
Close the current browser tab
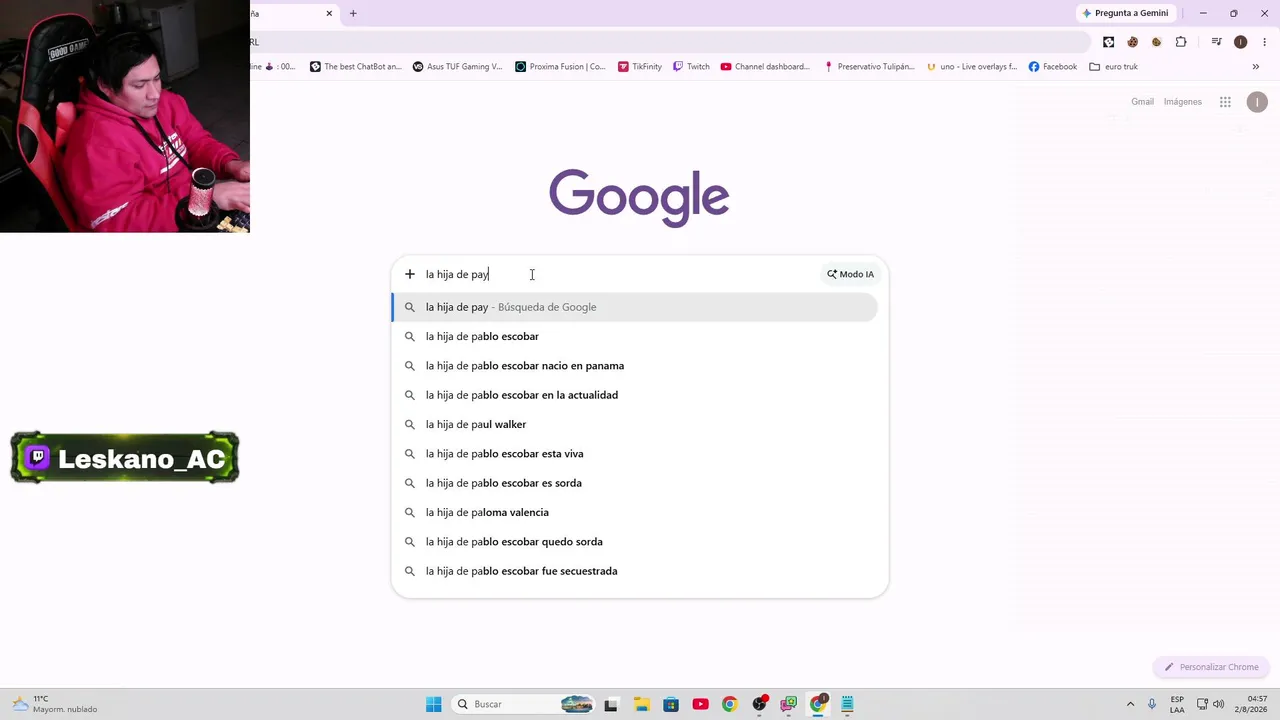329,13
